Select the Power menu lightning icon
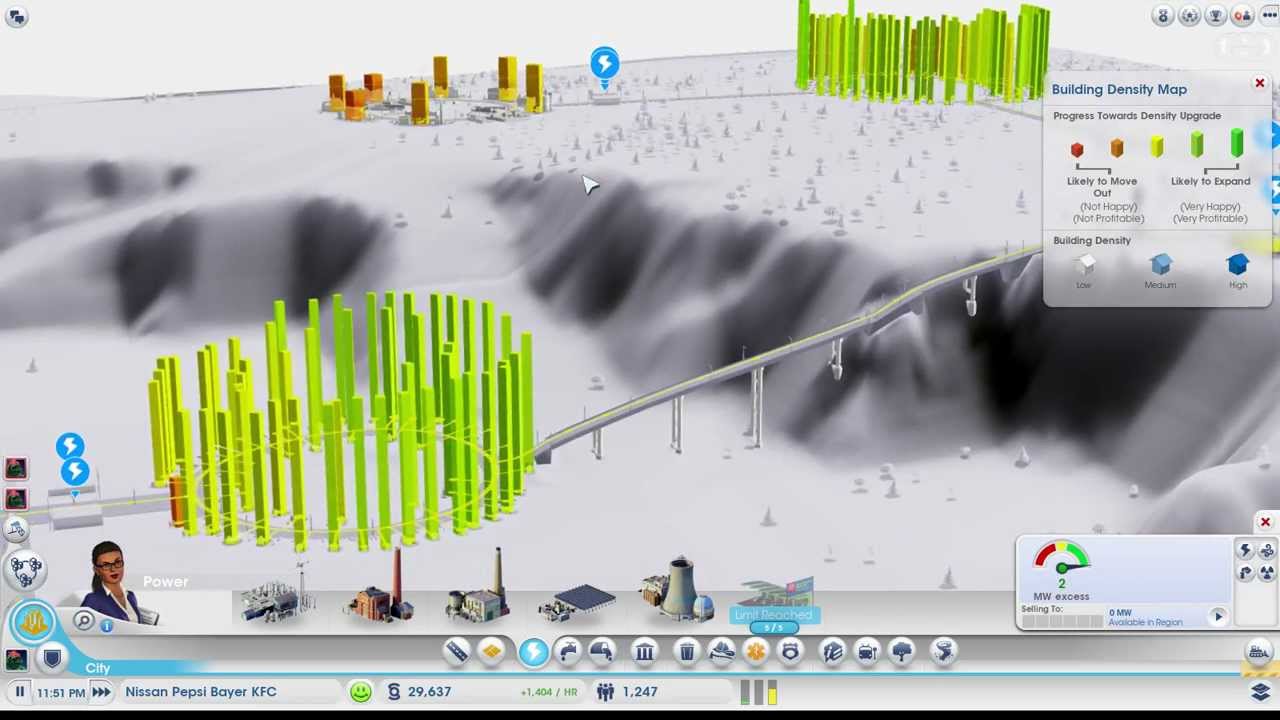Screen dimensions: 1280x720 [x=533, y=652]
